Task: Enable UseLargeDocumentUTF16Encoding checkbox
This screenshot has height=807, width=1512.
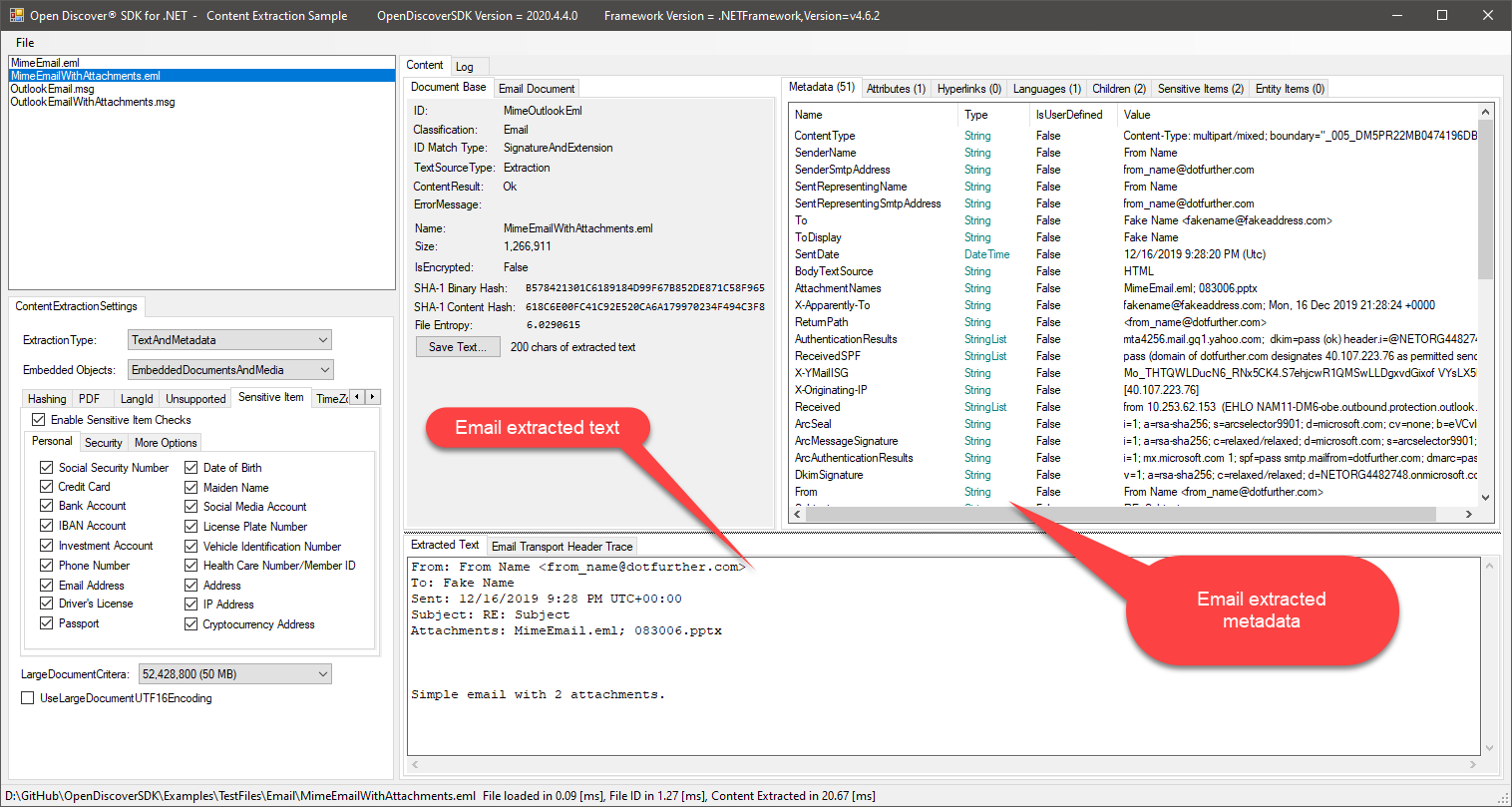Action: [x=28, y=698]
